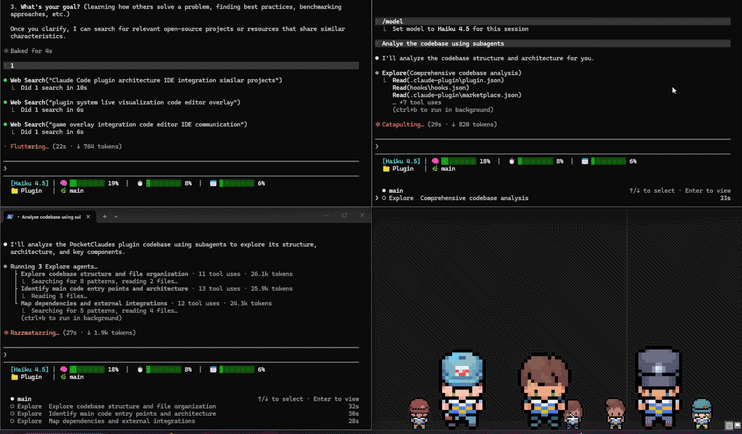Click the git branch icon in Fluttering pane
Viewport: 742px width, 434px height.
coord(63,191)
